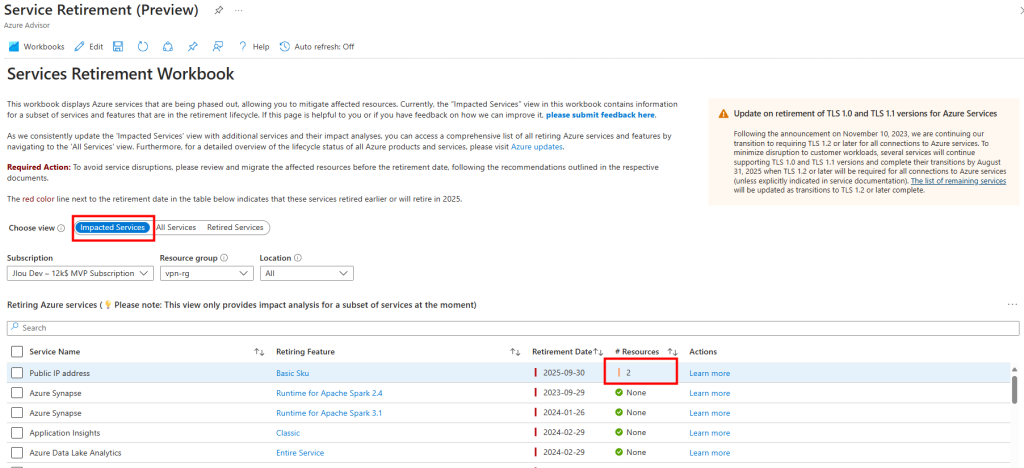Click Learn more for Public IP address
Screen dimensions: 1024x468
point(709,373)
